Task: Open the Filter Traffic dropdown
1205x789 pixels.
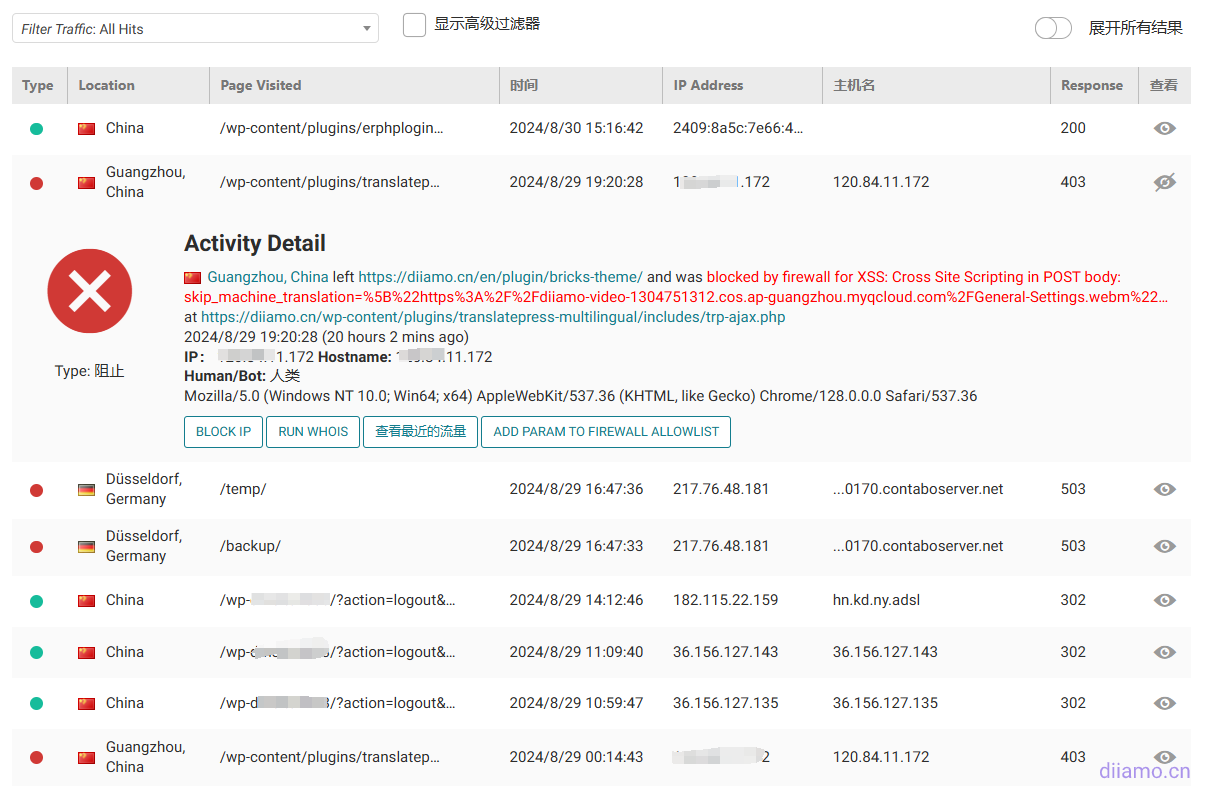Action: (x=195, y=29)
